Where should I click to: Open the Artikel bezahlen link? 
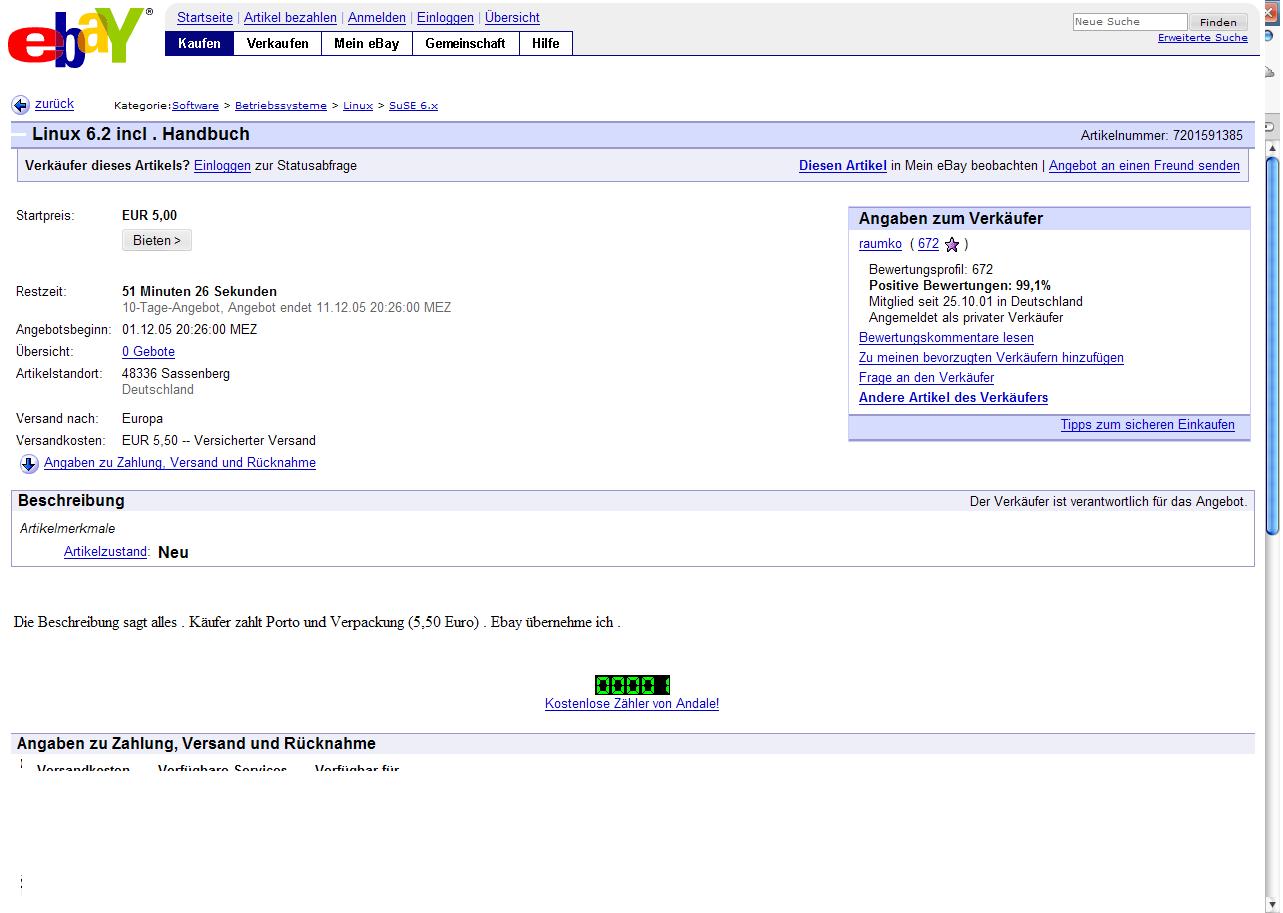coord(290,18)
